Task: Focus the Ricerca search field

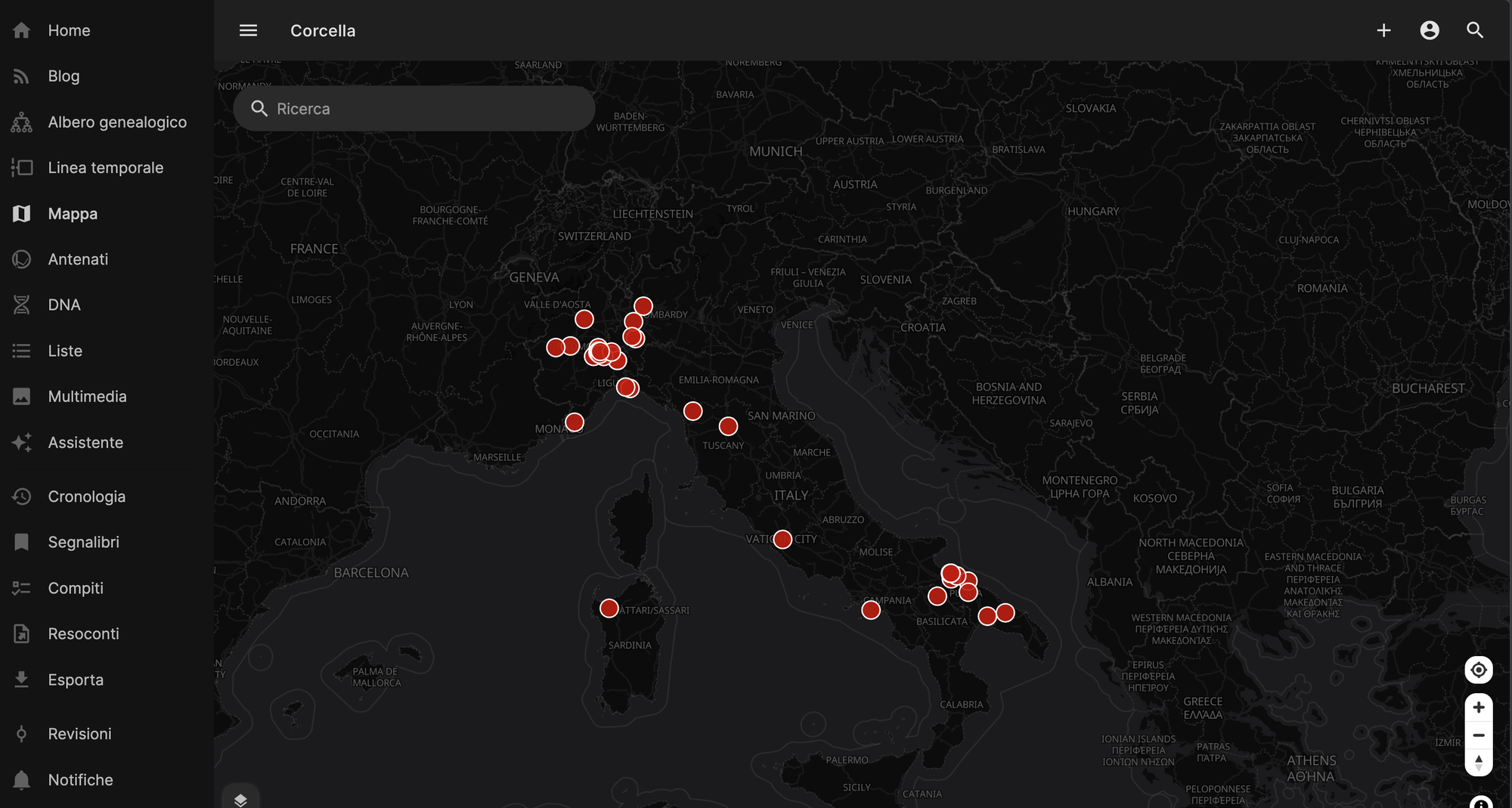Action: 414,108
